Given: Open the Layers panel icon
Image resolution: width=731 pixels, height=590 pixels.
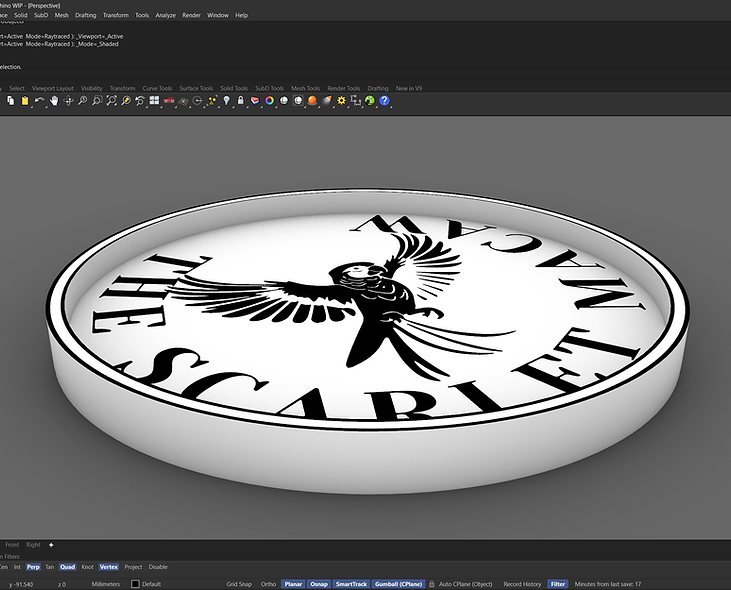Looking at the screenshot, I should click(255, 100).
